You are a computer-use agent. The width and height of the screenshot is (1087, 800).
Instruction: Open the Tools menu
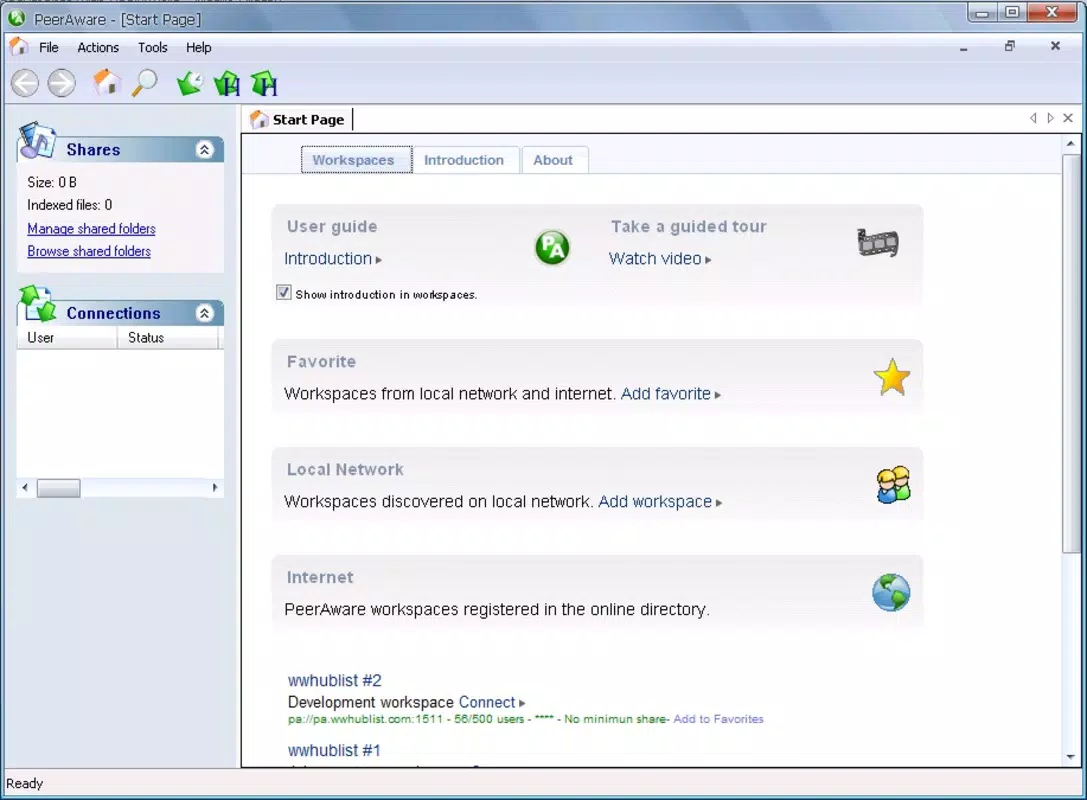tap(153, 47)
